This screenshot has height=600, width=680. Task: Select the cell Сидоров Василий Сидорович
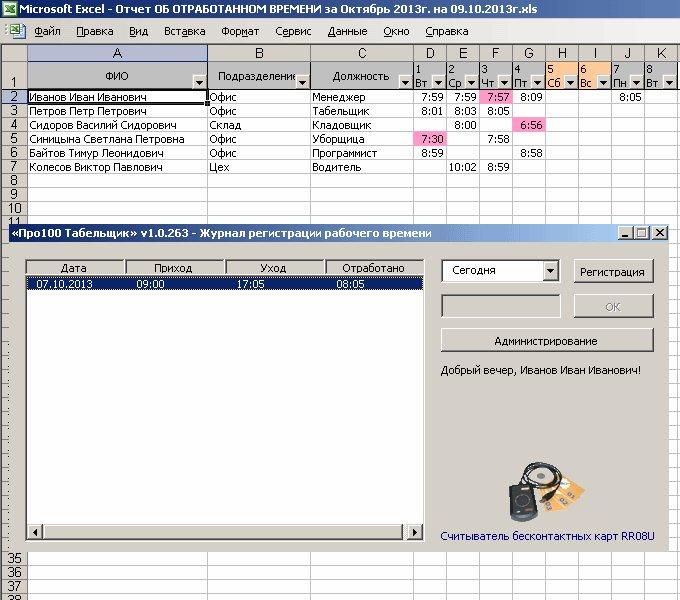pos(118,125)
